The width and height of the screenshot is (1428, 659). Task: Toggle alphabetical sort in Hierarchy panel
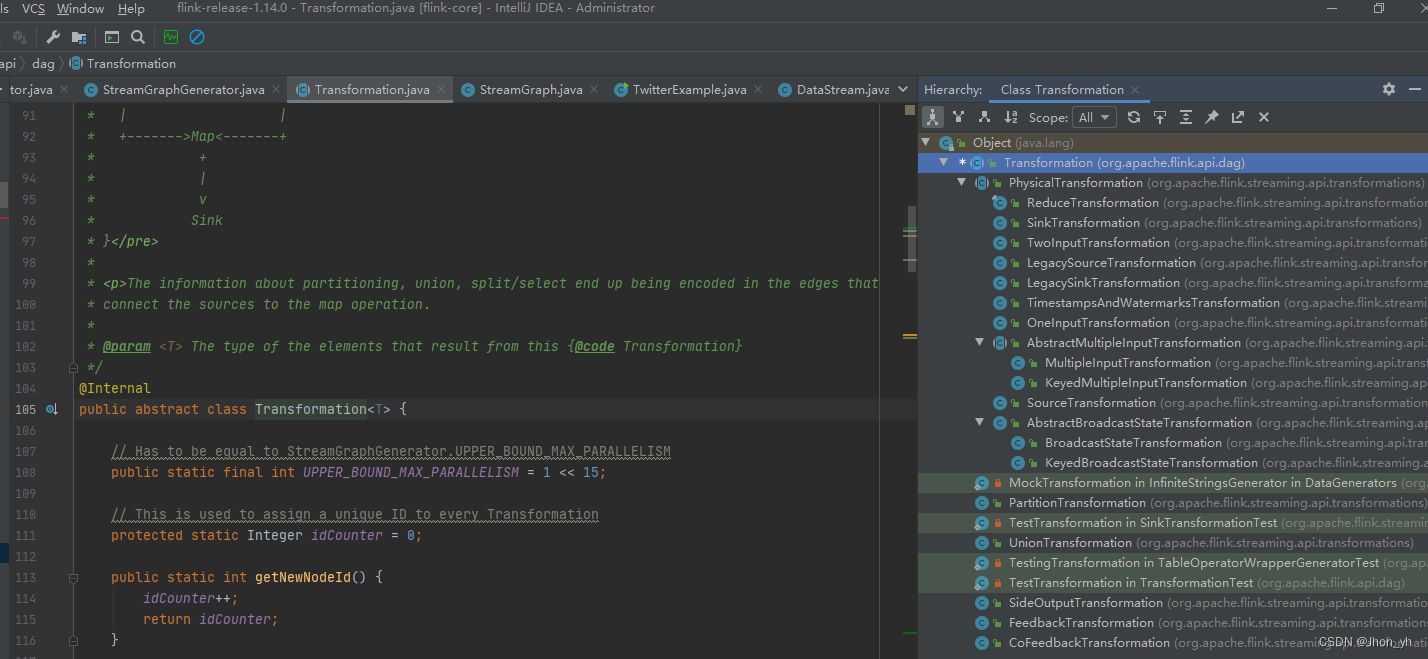tap(1010, 117)
